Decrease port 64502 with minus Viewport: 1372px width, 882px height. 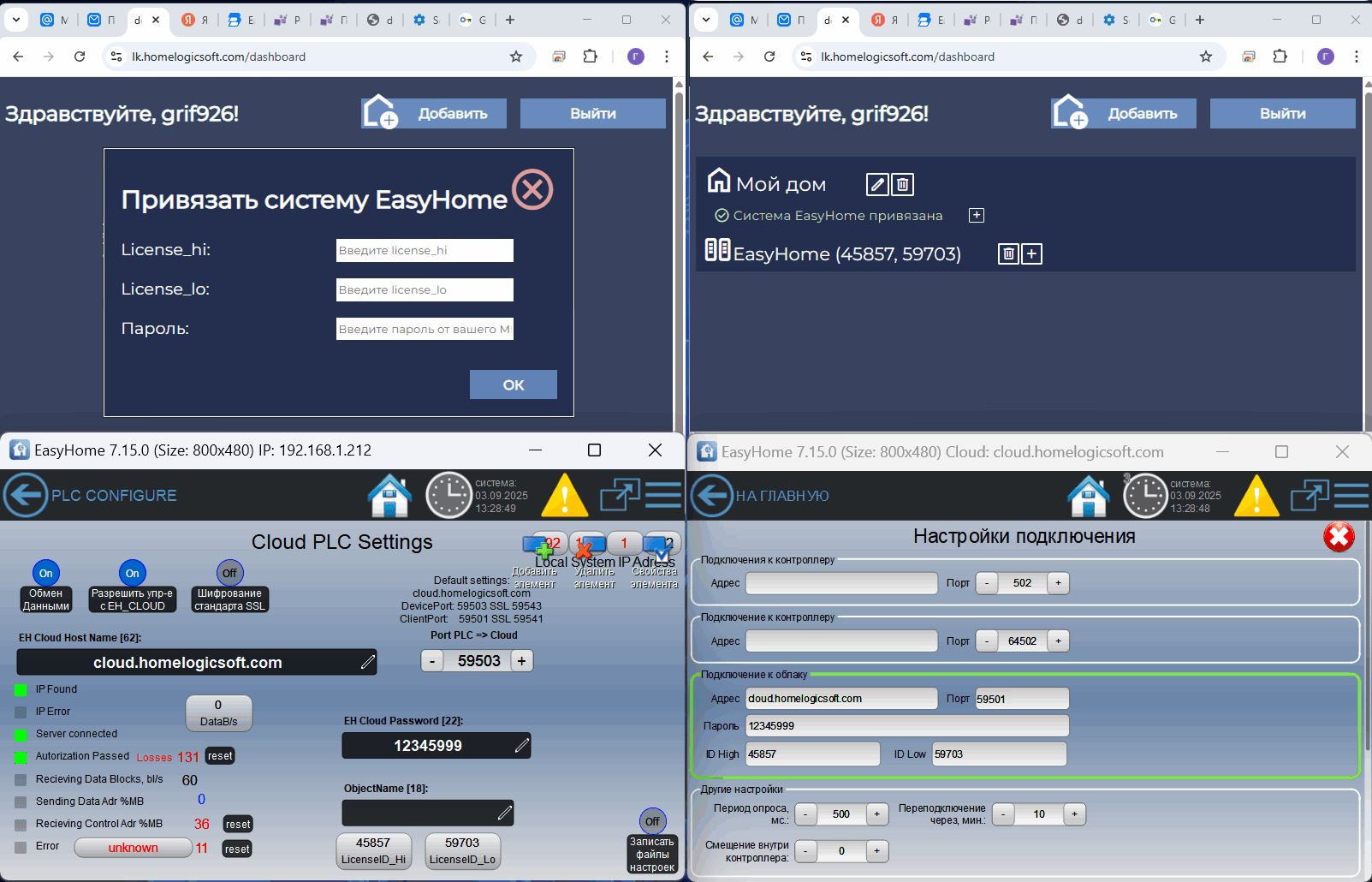(987, 641)
